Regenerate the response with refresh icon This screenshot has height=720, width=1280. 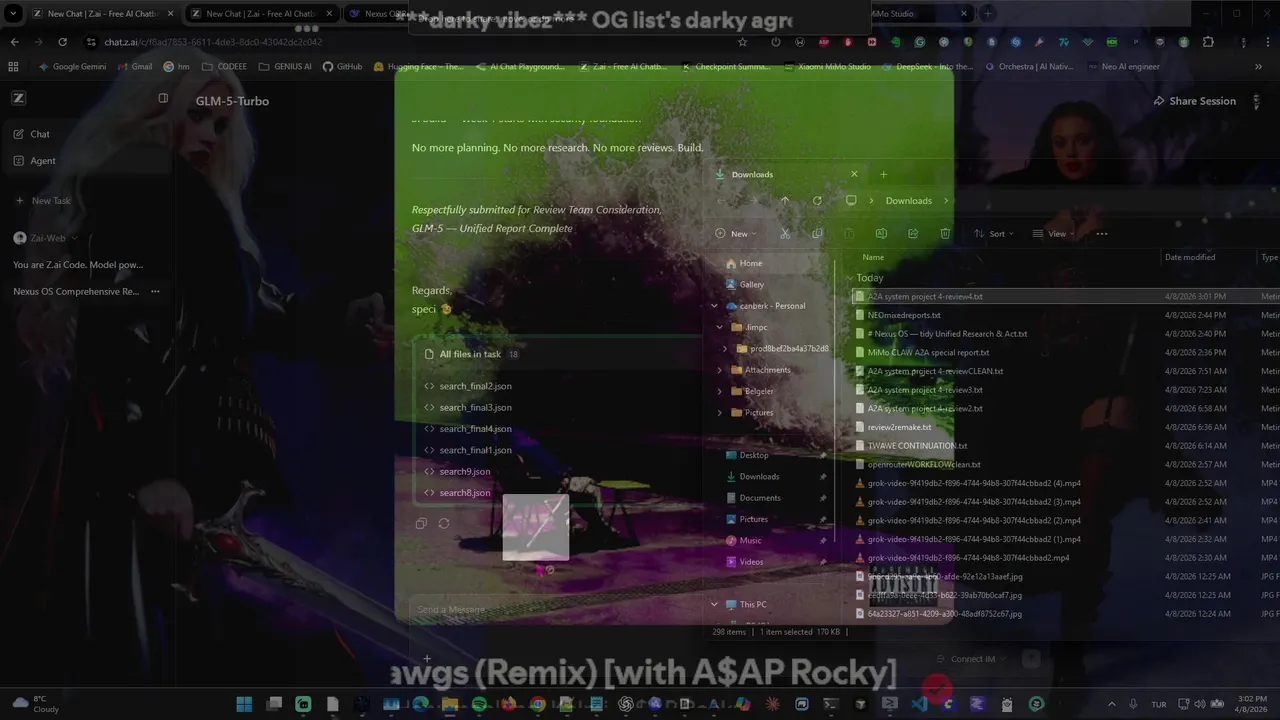coord(444,524)
